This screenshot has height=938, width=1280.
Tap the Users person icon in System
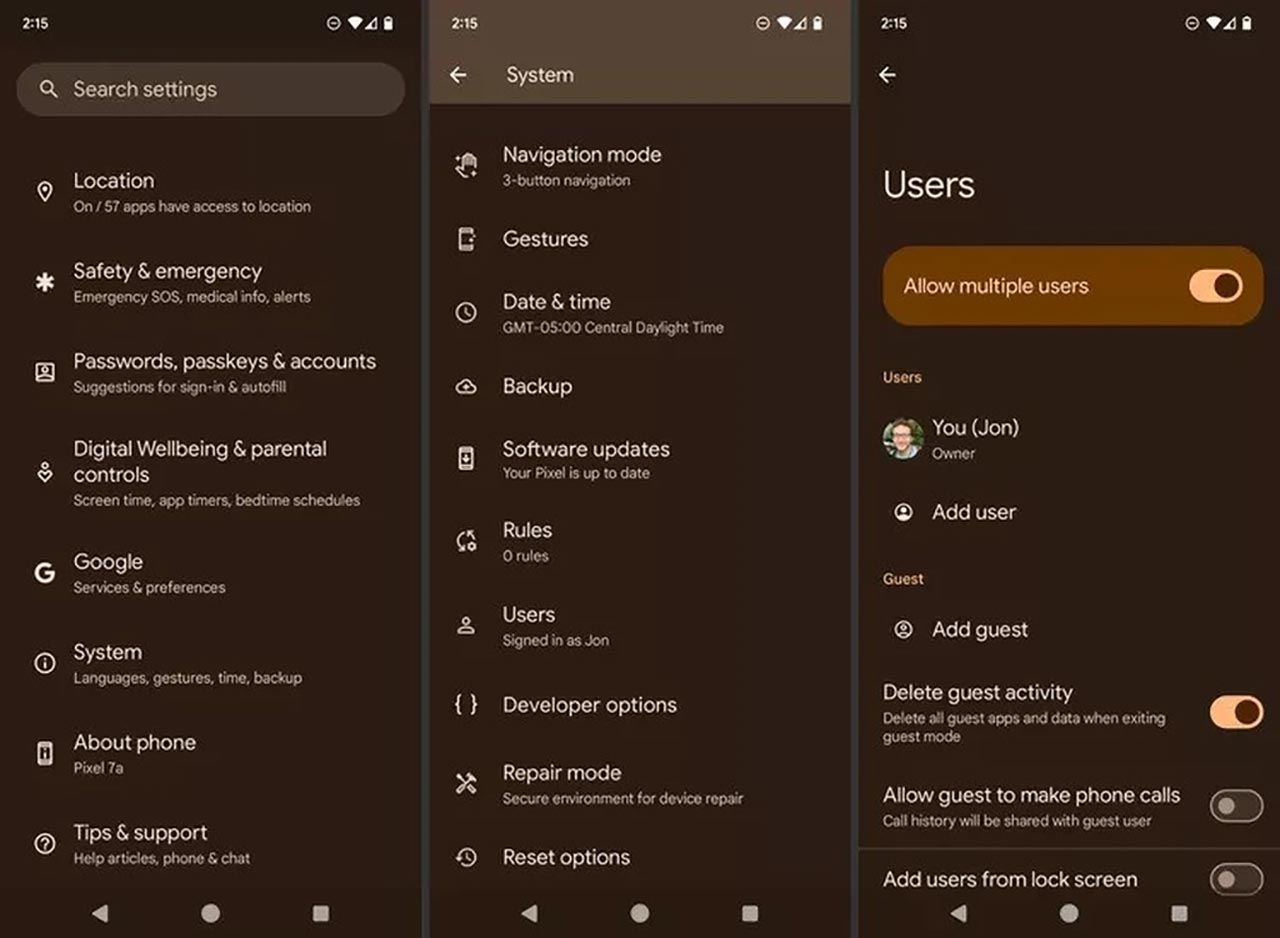click(466, 626)
